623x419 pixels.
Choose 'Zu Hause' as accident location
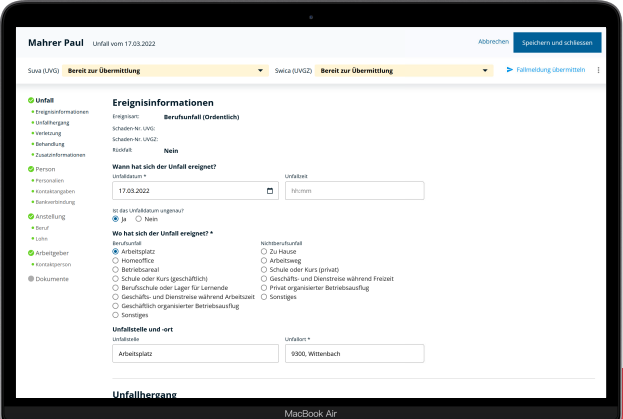coord(264,252)
